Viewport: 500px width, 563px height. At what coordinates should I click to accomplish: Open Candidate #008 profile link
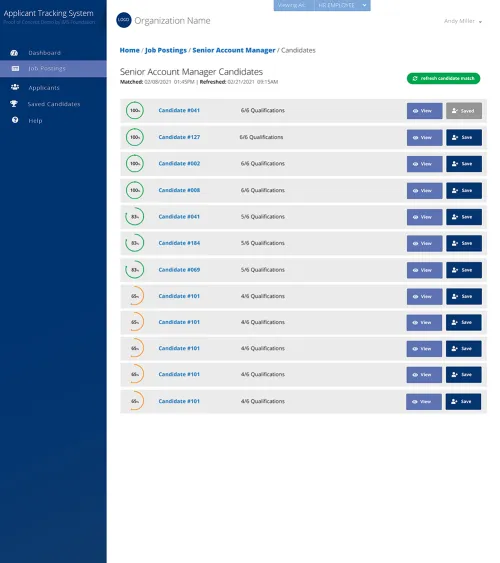(179, 190)
